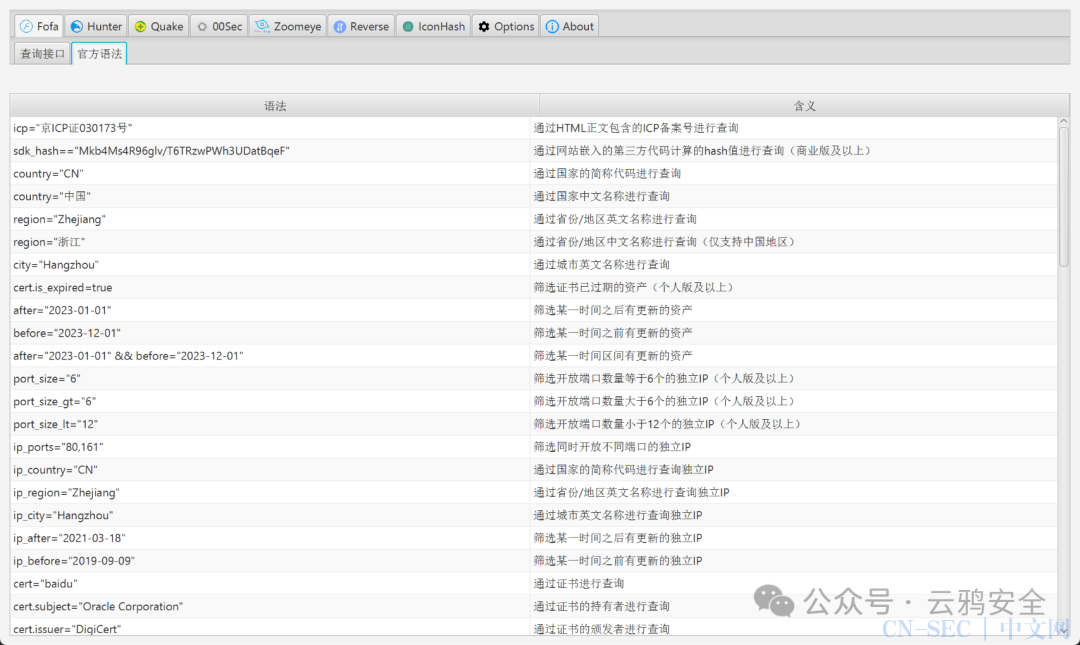Click the meaning 通过城市英文名称进行查询
The image size is (1080, 645).
pos(601,265)
